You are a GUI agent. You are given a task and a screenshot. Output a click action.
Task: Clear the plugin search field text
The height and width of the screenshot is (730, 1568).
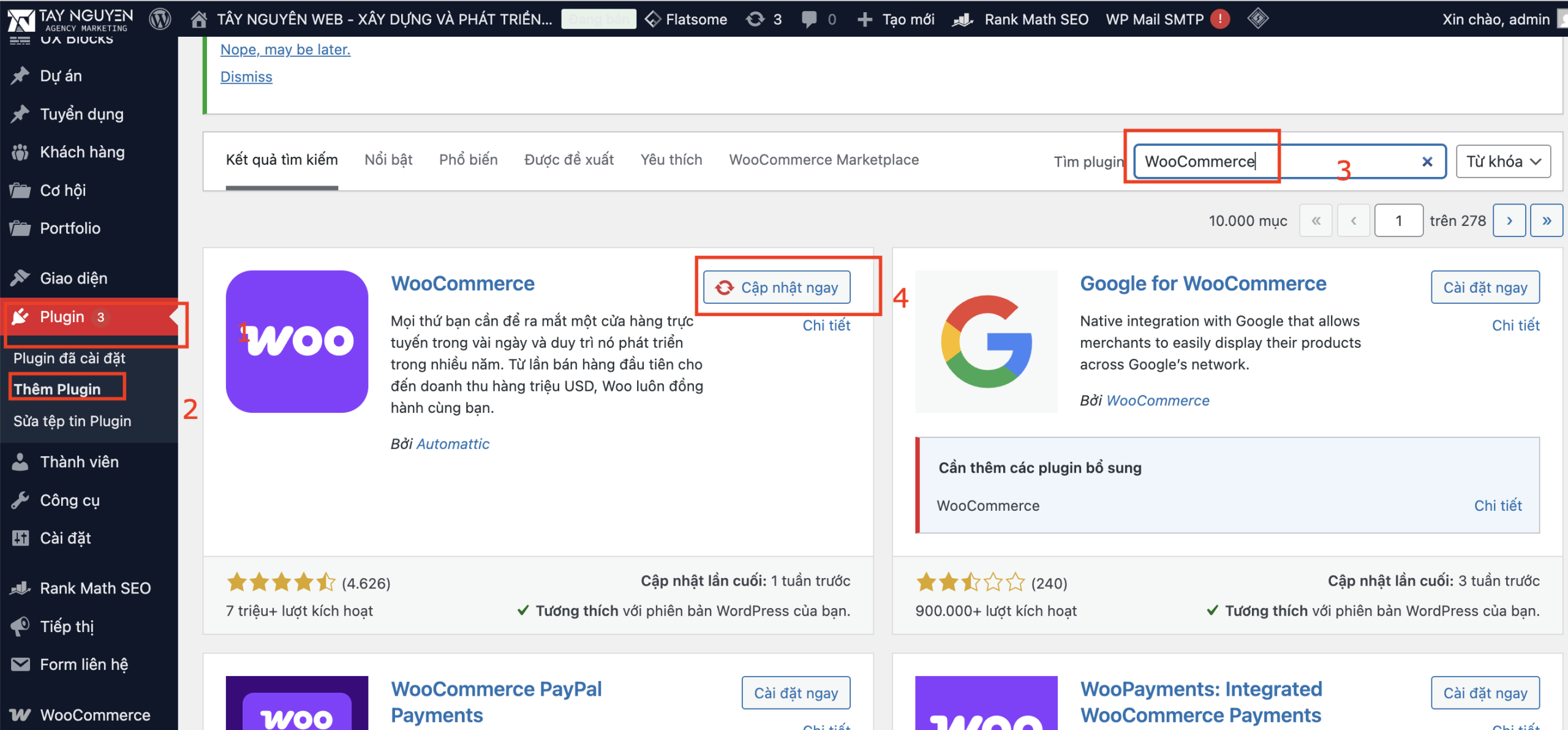(1427, 162)
